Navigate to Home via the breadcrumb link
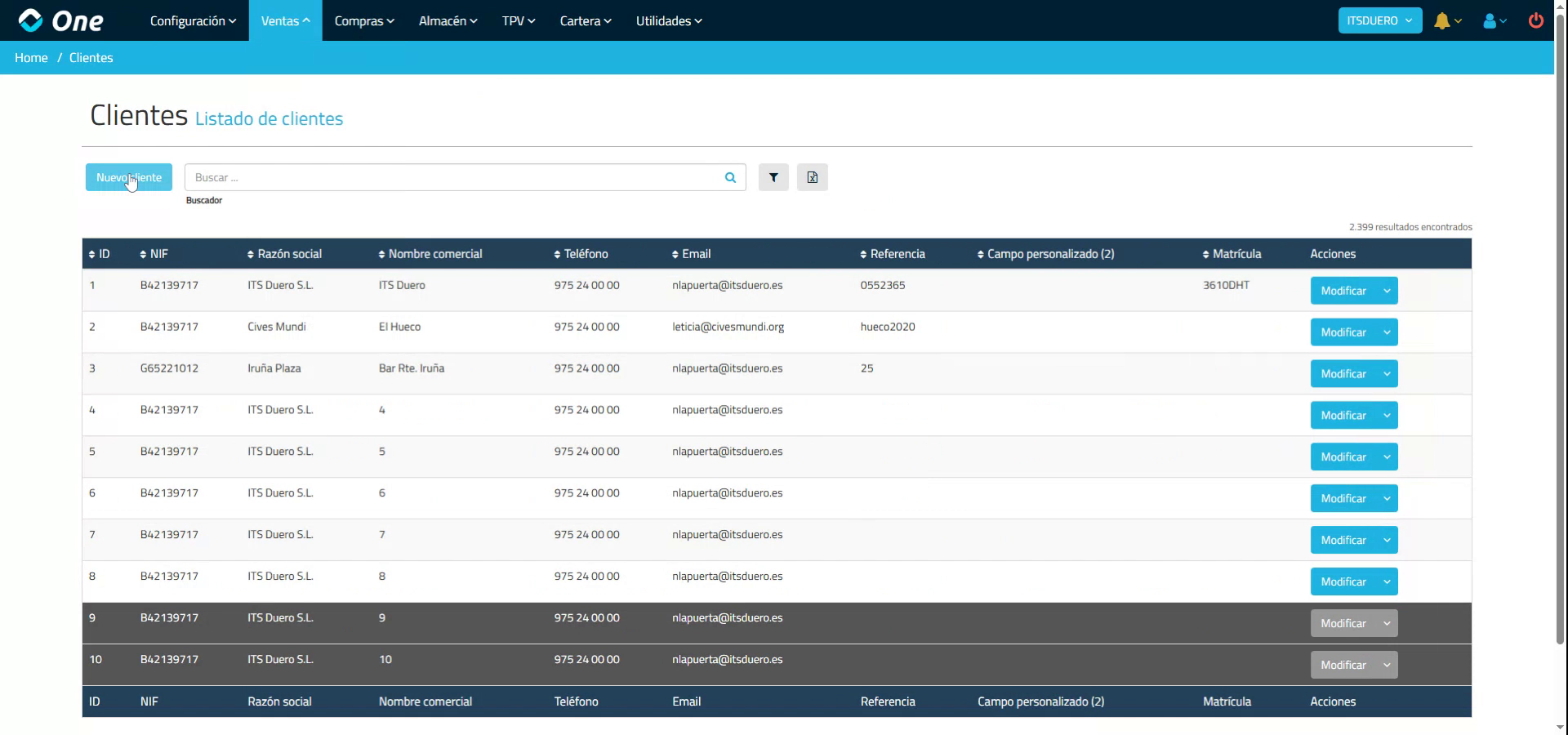1568x735 pixels. tap(31, 57)
